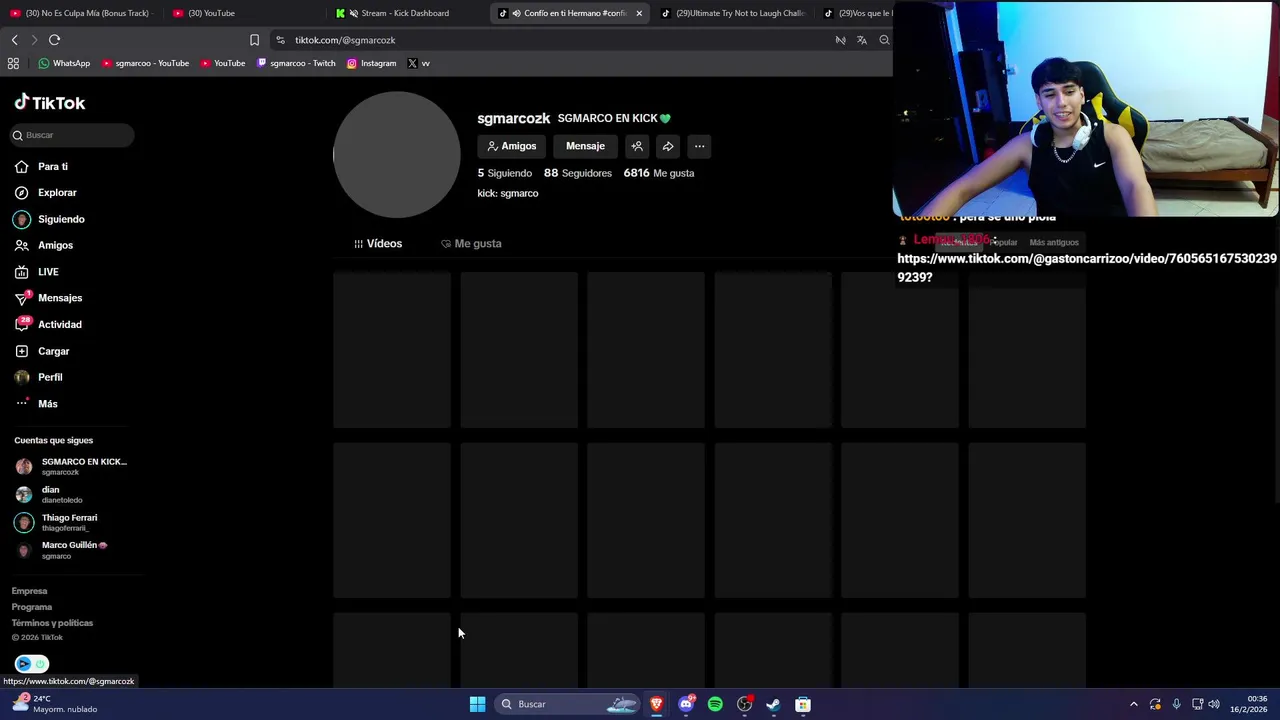Open the profile three-dots options menu
The width and height of the screenshot is (1280, 720).
pos(699,146)
